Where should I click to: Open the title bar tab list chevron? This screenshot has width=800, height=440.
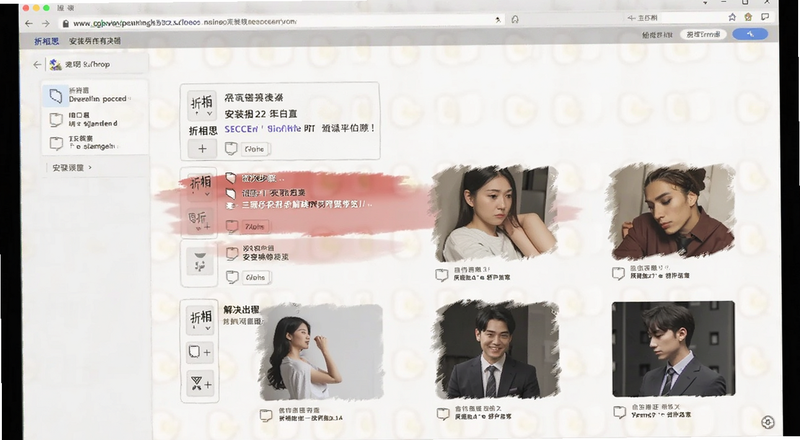[705, 3]
